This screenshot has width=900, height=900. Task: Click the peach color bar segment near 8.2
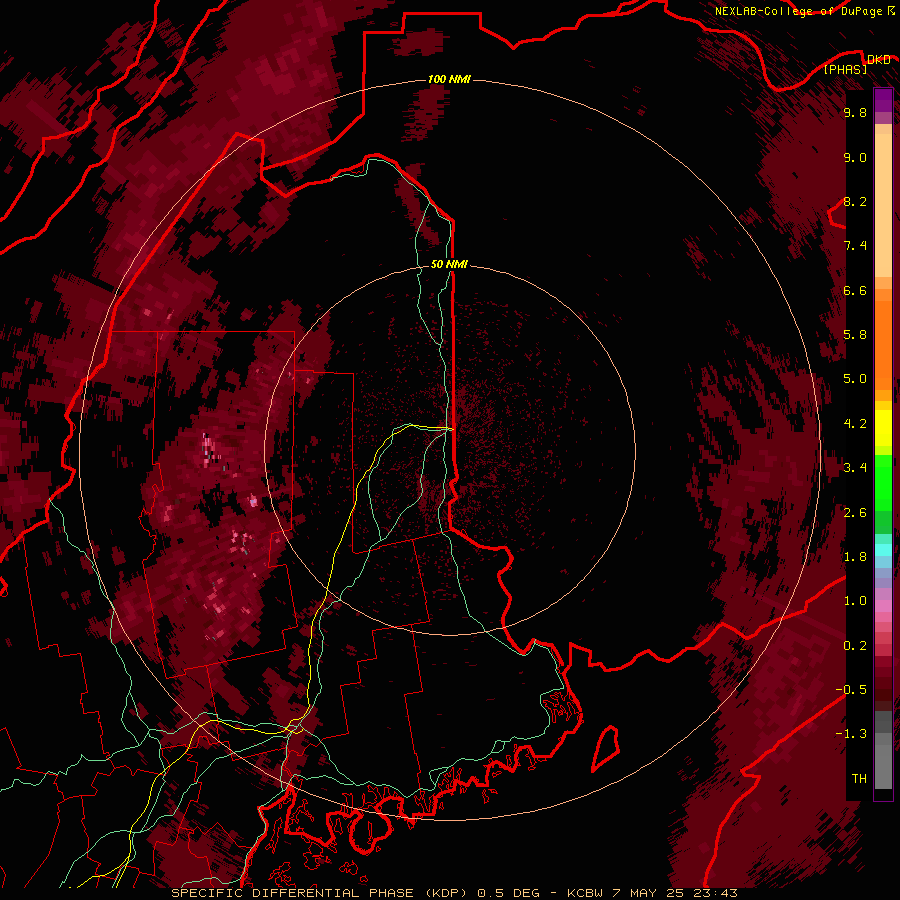pyautogui.click(x=883, y=205)
